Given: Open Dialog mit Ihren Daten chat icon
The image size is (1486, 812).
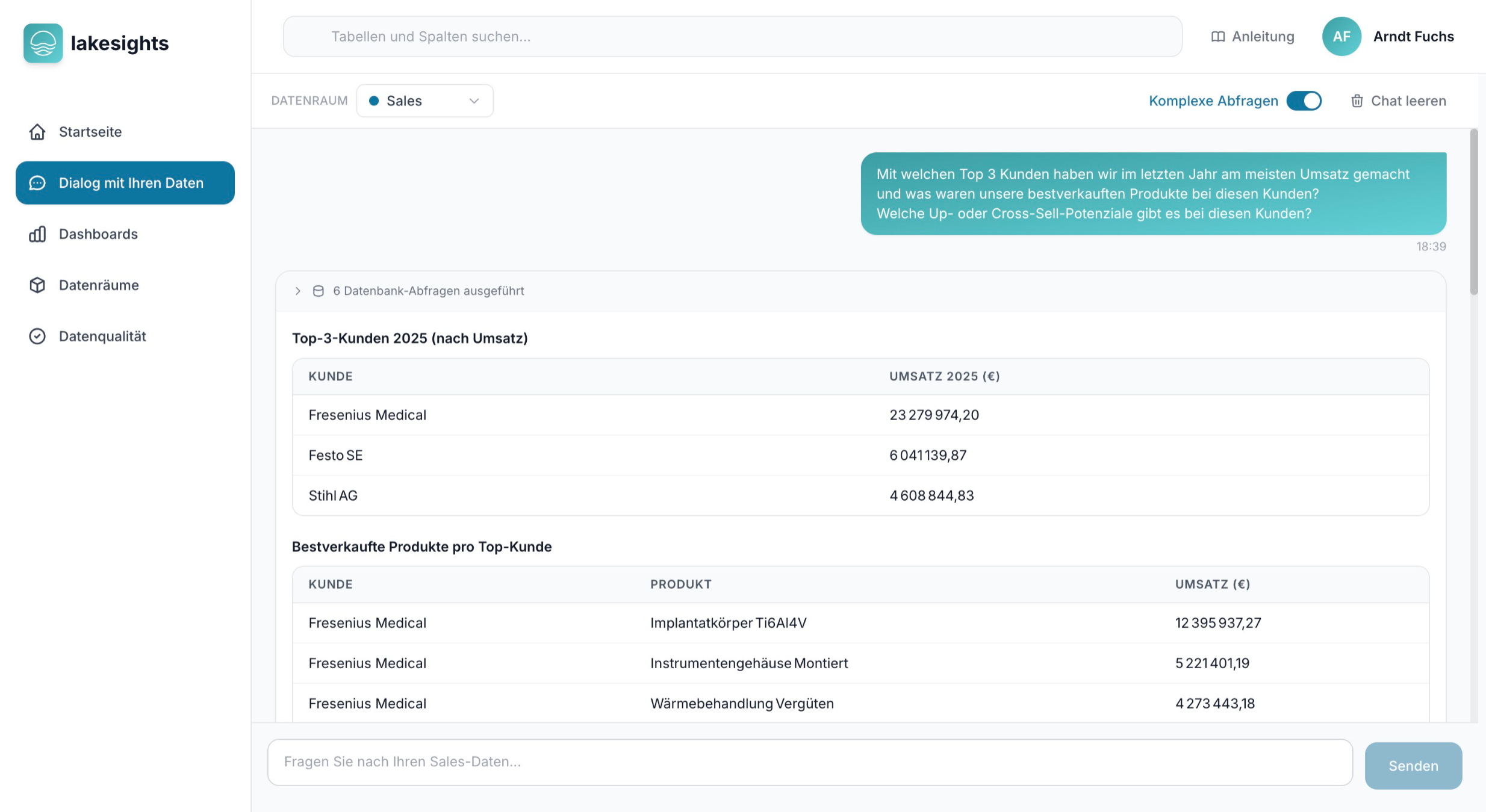Looking at the screenshot, I should pyautogui.click(x=37, y=182).
